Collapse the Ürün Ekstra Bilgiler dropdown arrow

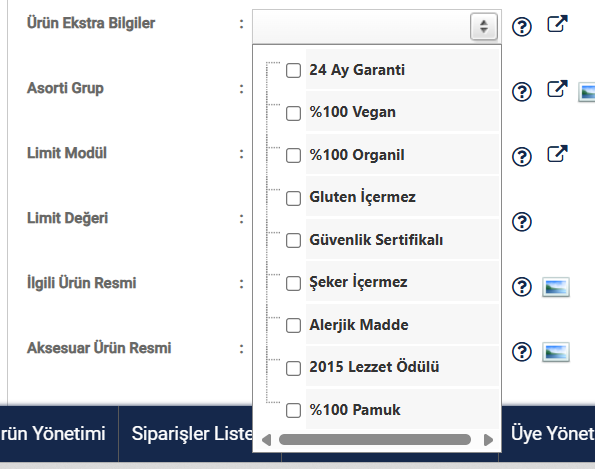coord(484,27)
